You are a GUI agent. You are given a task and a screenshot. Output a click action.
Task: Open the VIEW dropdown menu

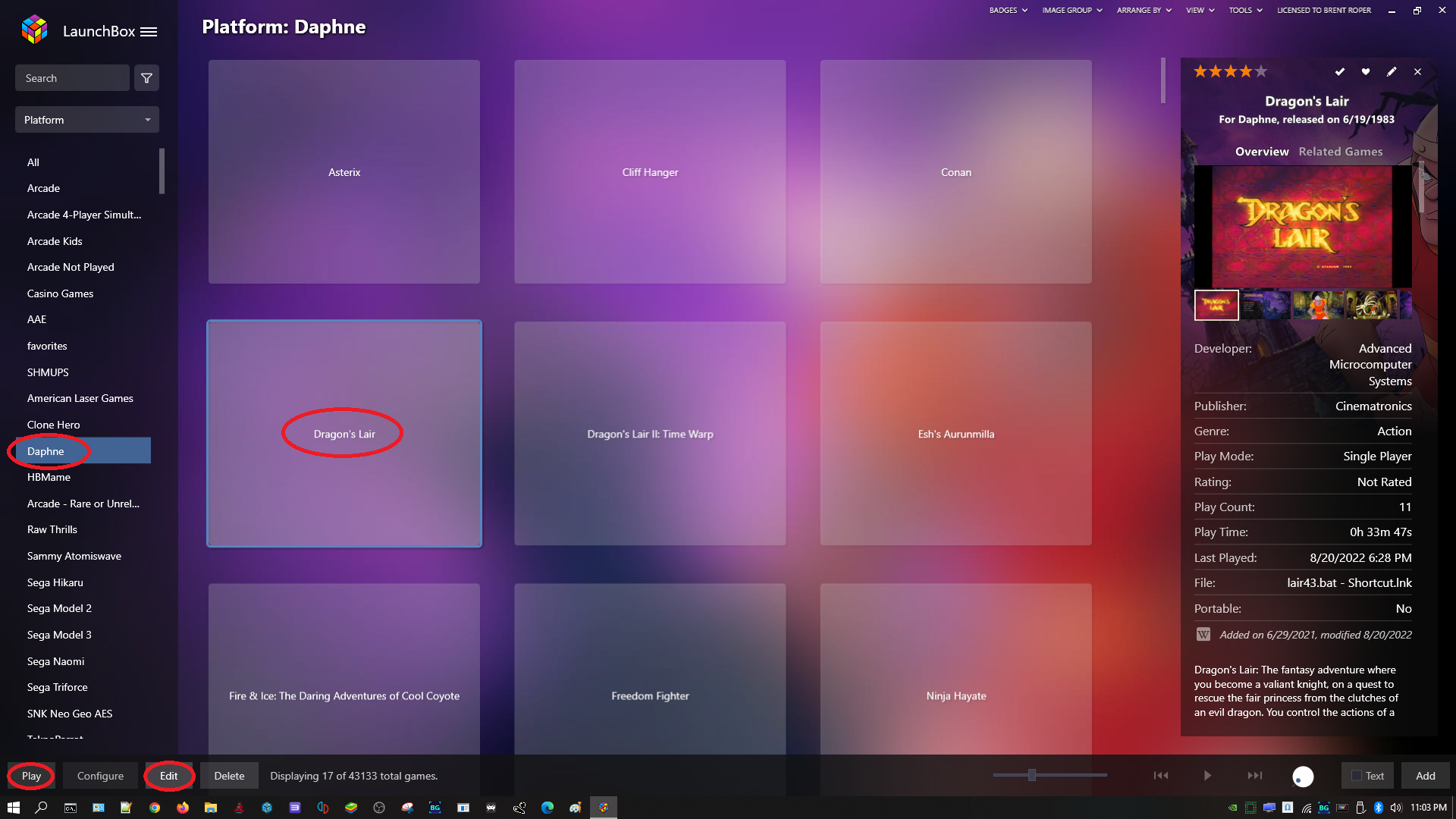tap(1200, 11)
